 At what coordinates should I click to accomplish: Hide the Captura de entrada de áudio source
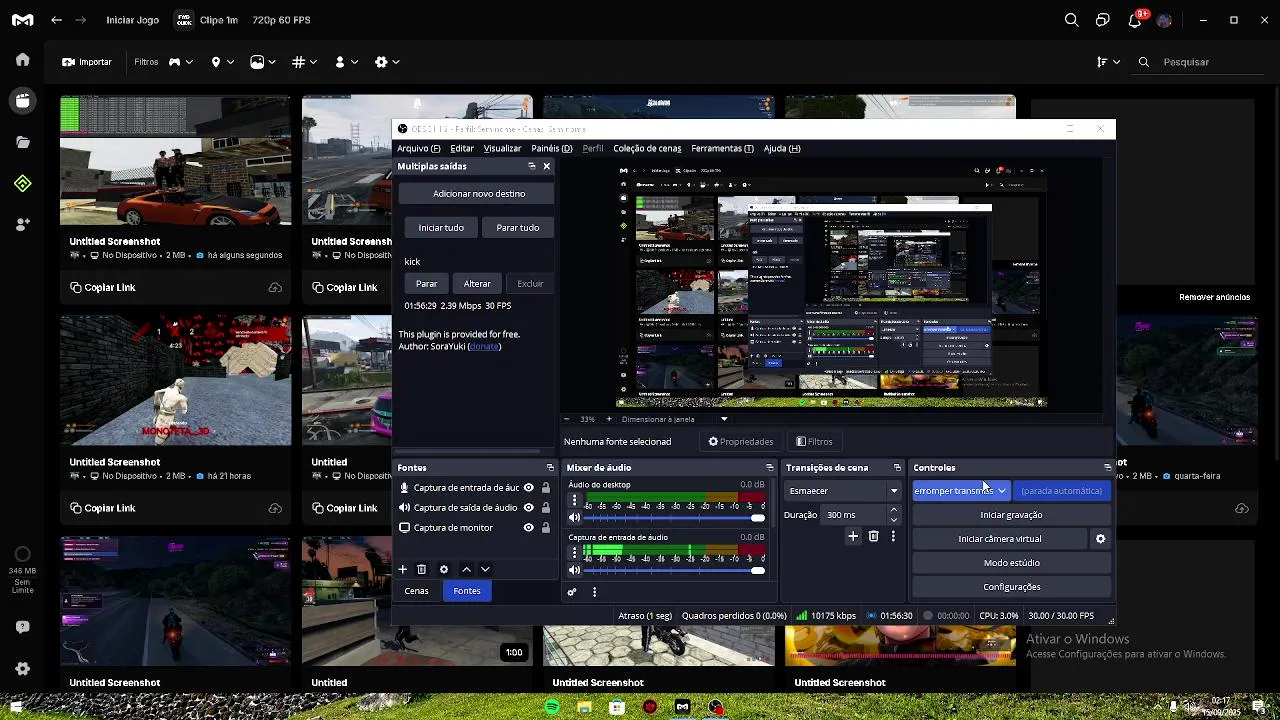click(x=529, y=488)
